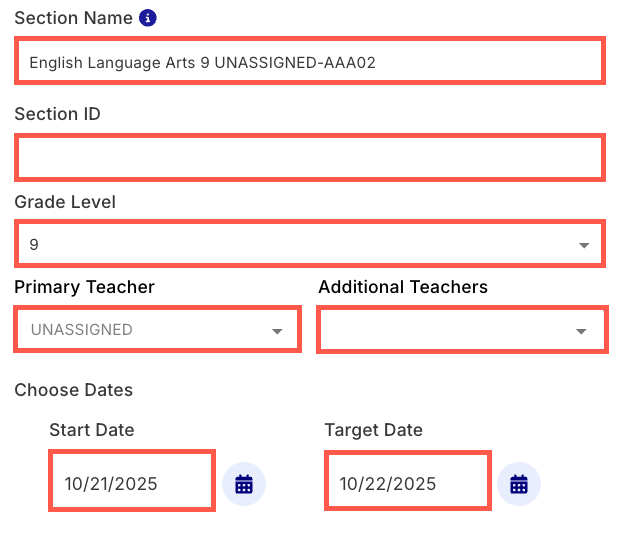The width and height of the screenshot is (633, 550).
Task: Click the Choose Dates heading
Action: tap(73, 390)
